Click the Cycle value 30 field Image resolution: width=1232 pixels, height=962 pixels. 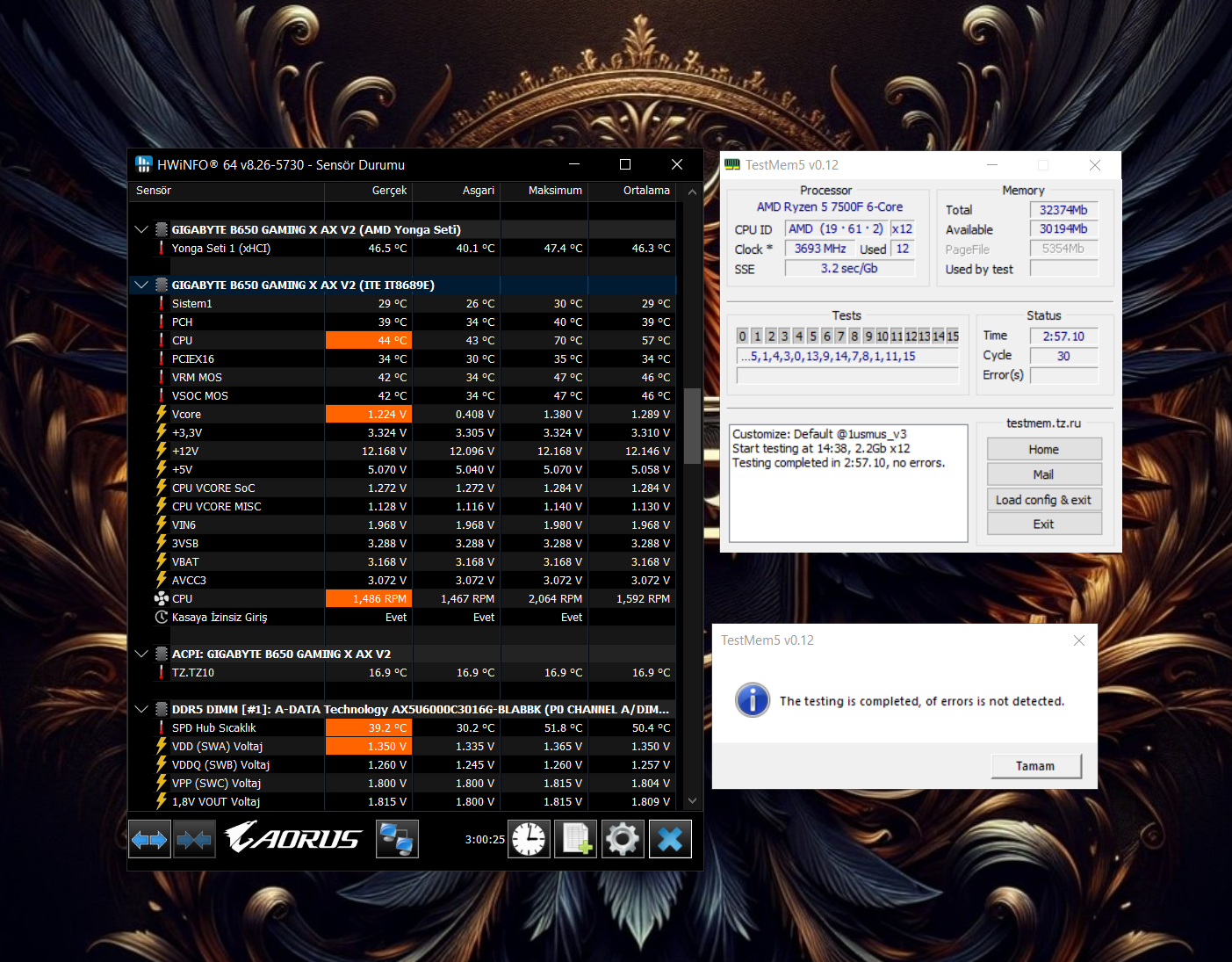(1063, 356)
